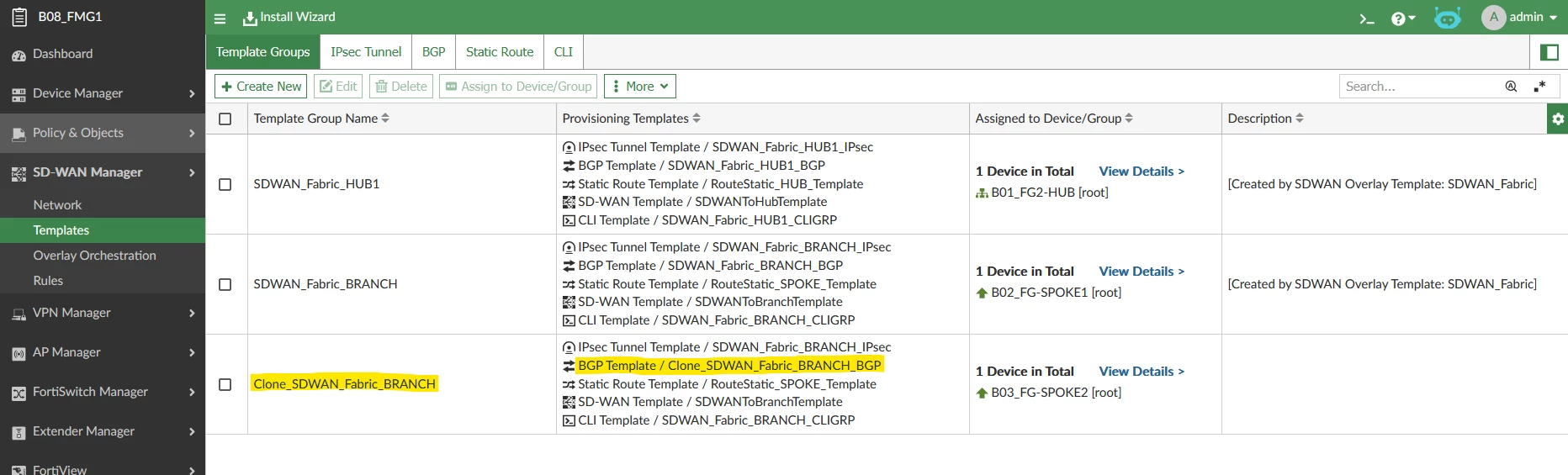Expand the VPN Manager chevron
This screenshot has height=475, width=1568.
click(x=192, y=314)
